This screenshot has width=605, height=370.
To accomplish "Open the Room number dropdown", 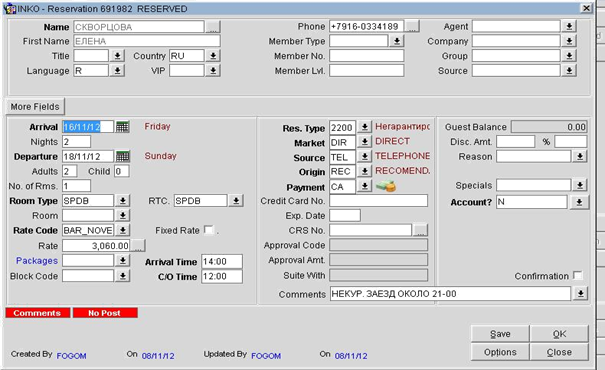I will click(x=123, y=215).
